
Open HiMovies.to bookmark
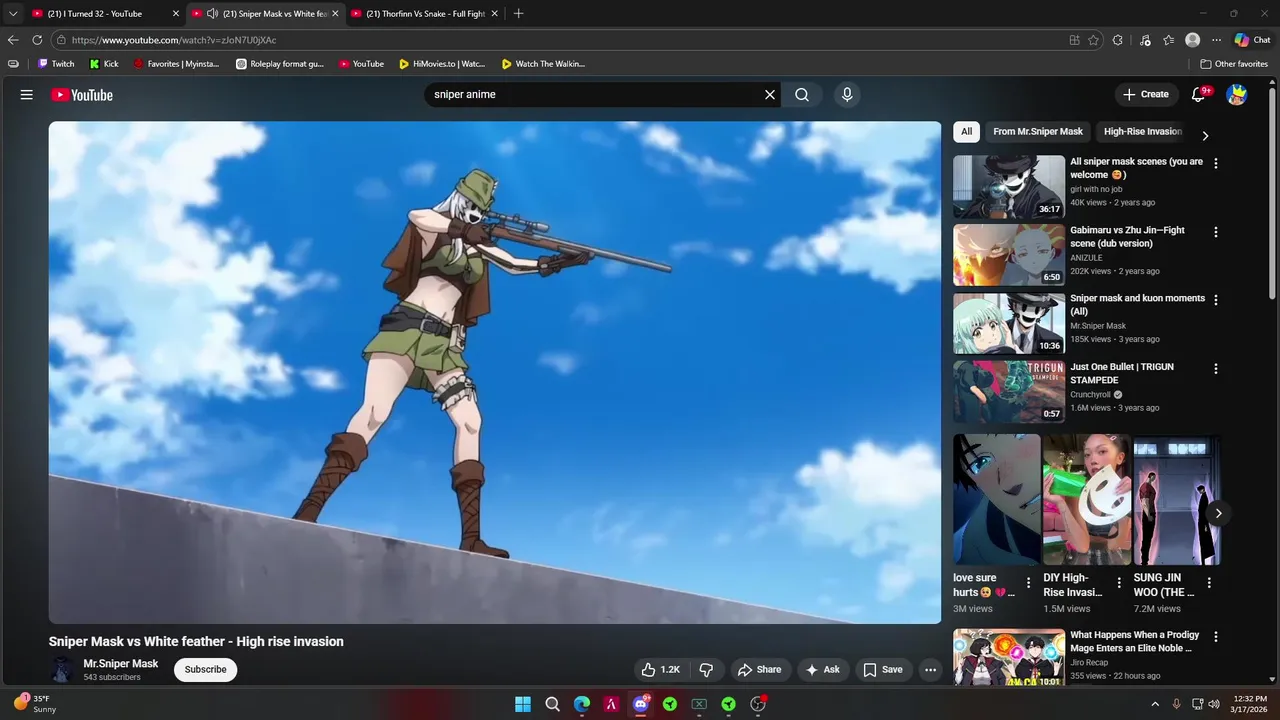point(442,64)
